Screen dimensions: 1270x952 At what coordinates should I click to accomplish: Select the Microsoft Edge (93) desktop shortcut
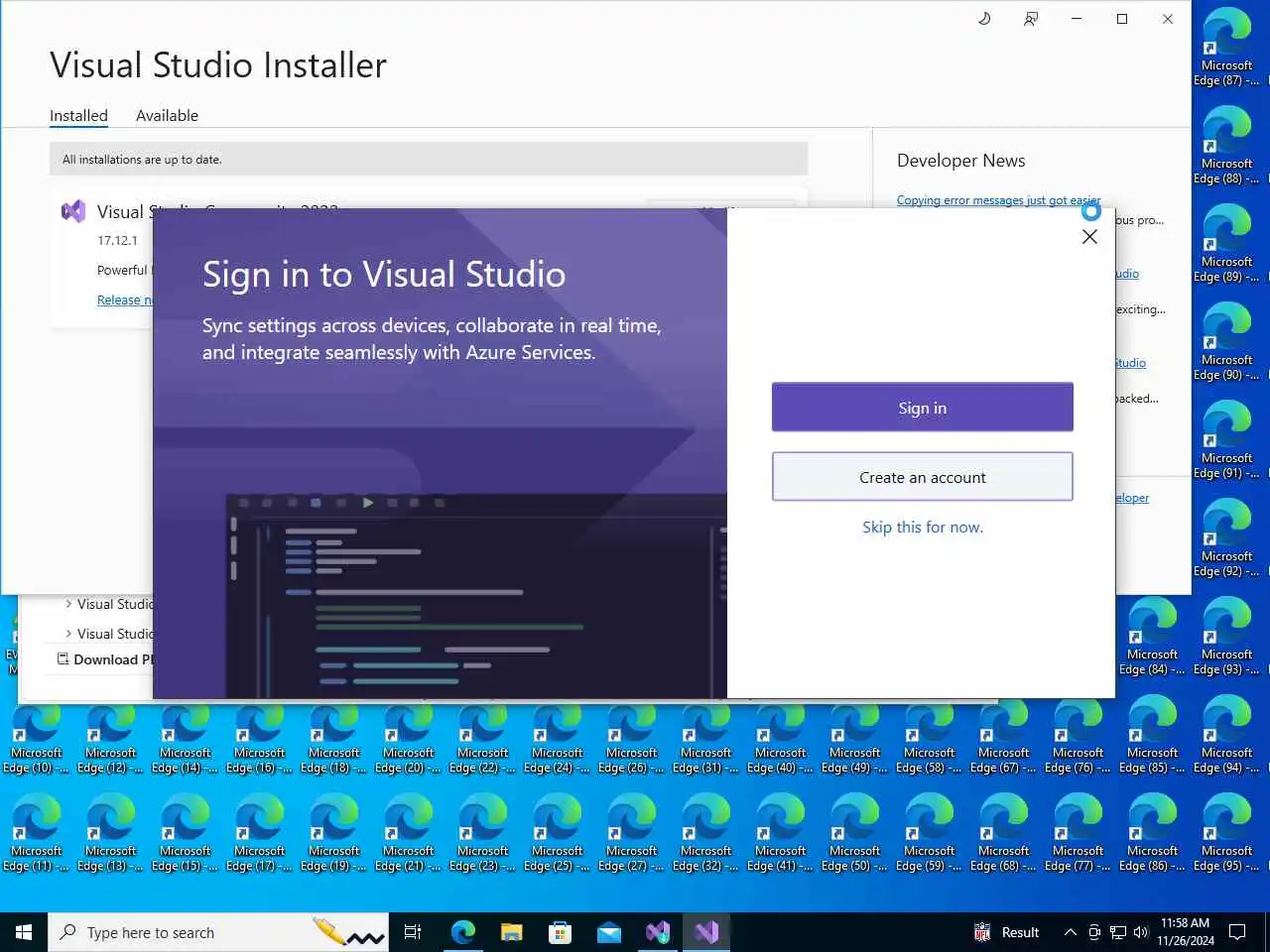(1226, 637)
